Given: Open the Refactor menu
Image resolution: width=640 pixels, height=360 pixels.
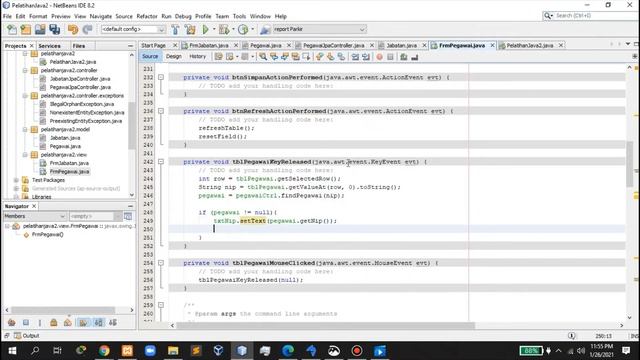Looking at the screenshot, I should (147, 16).
